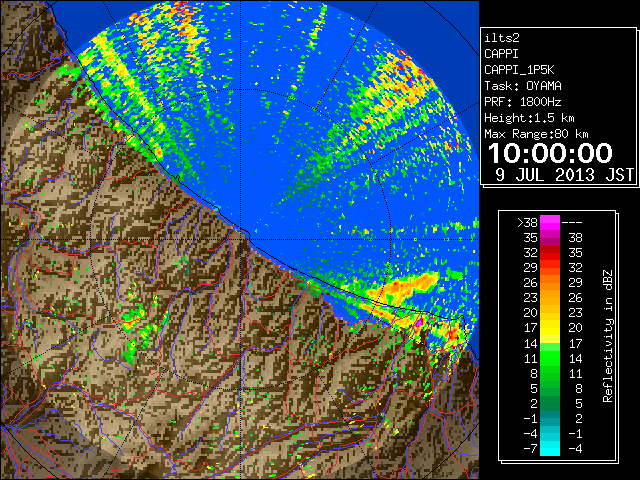This screenshot has width=640, height=480.
Task: Click the 'Height:1.5 km' text
Action: tap(529, 118)
